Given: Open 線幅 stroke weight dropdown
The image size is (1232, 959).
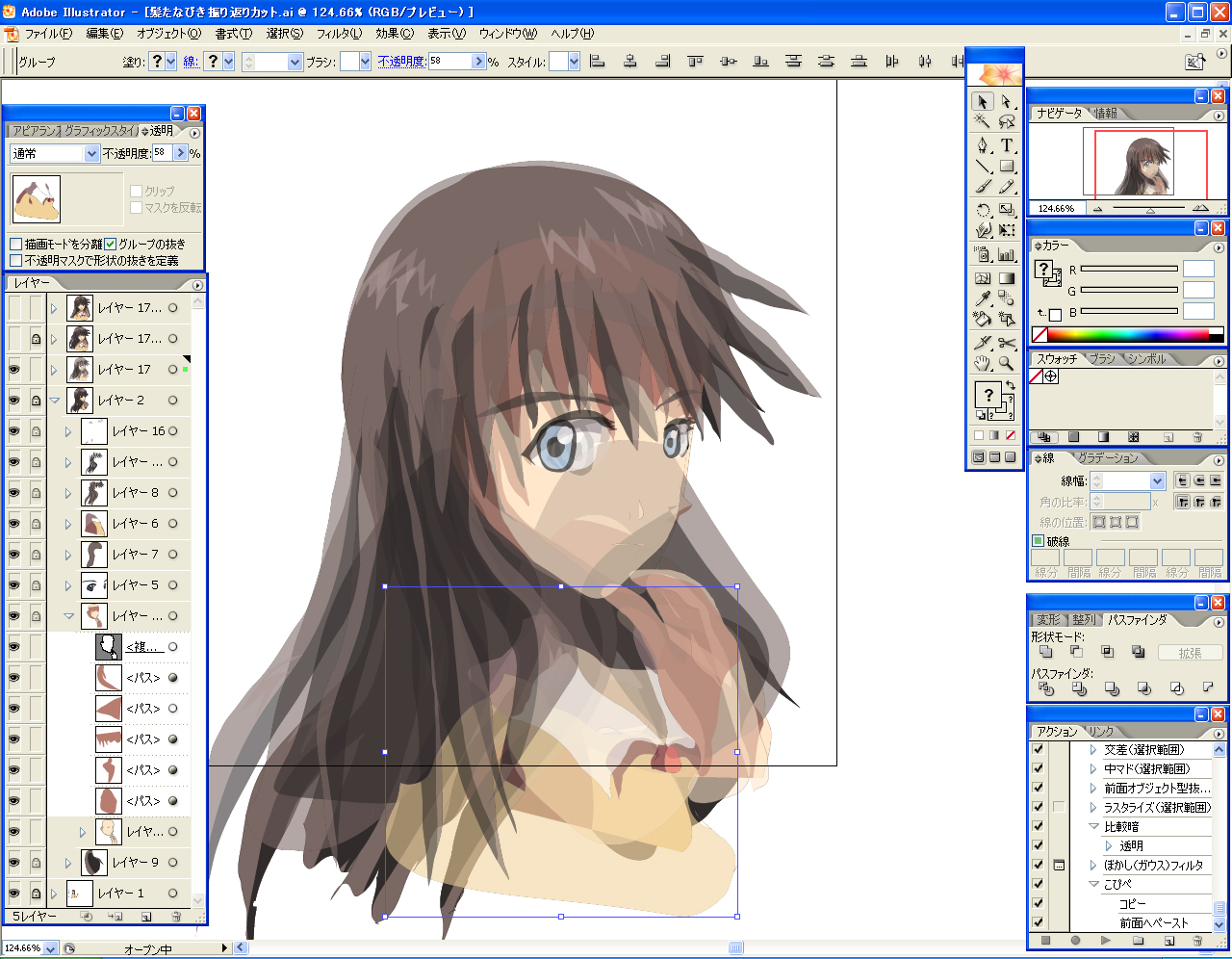Looking at the screenshot, I should coord(1157,480).
